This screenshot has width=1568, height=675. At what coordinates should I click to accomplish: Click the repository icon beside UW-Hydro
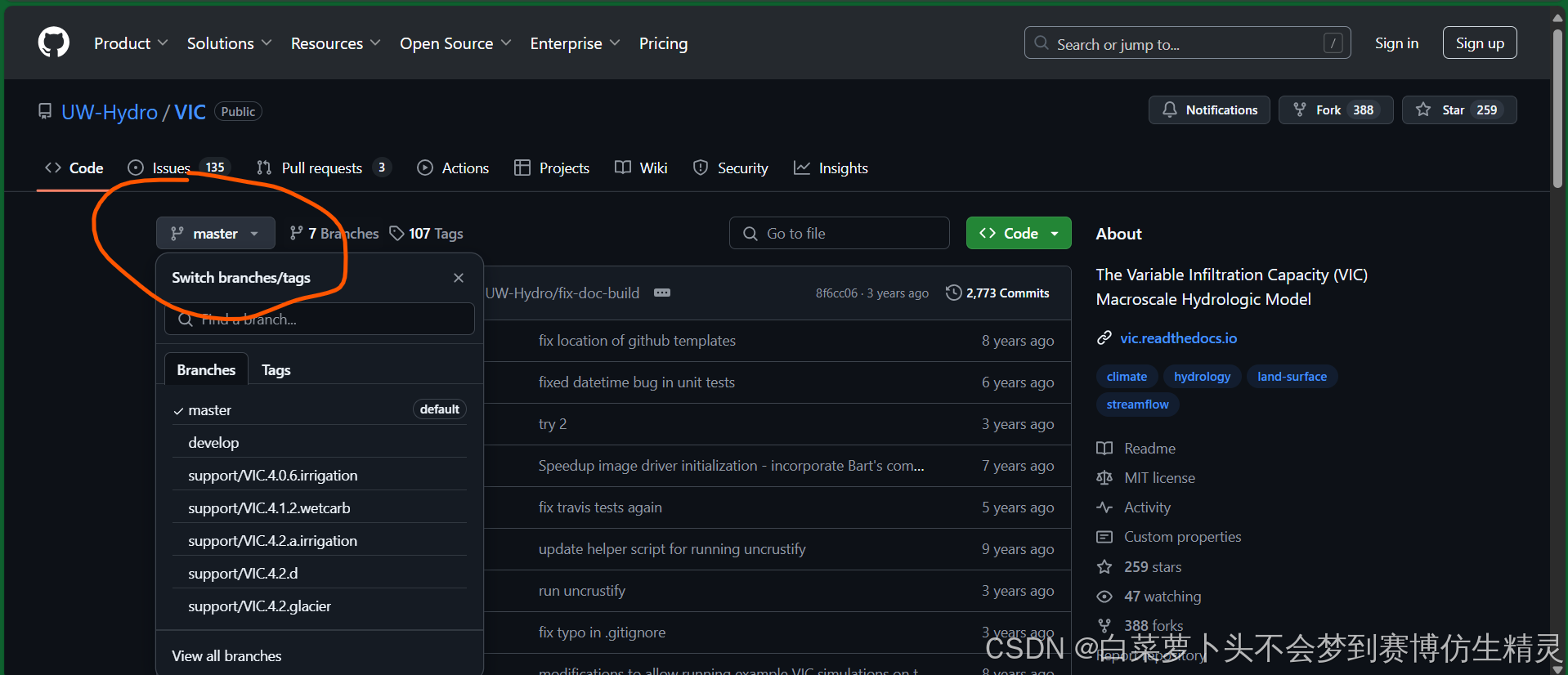[x=45, y=111]
